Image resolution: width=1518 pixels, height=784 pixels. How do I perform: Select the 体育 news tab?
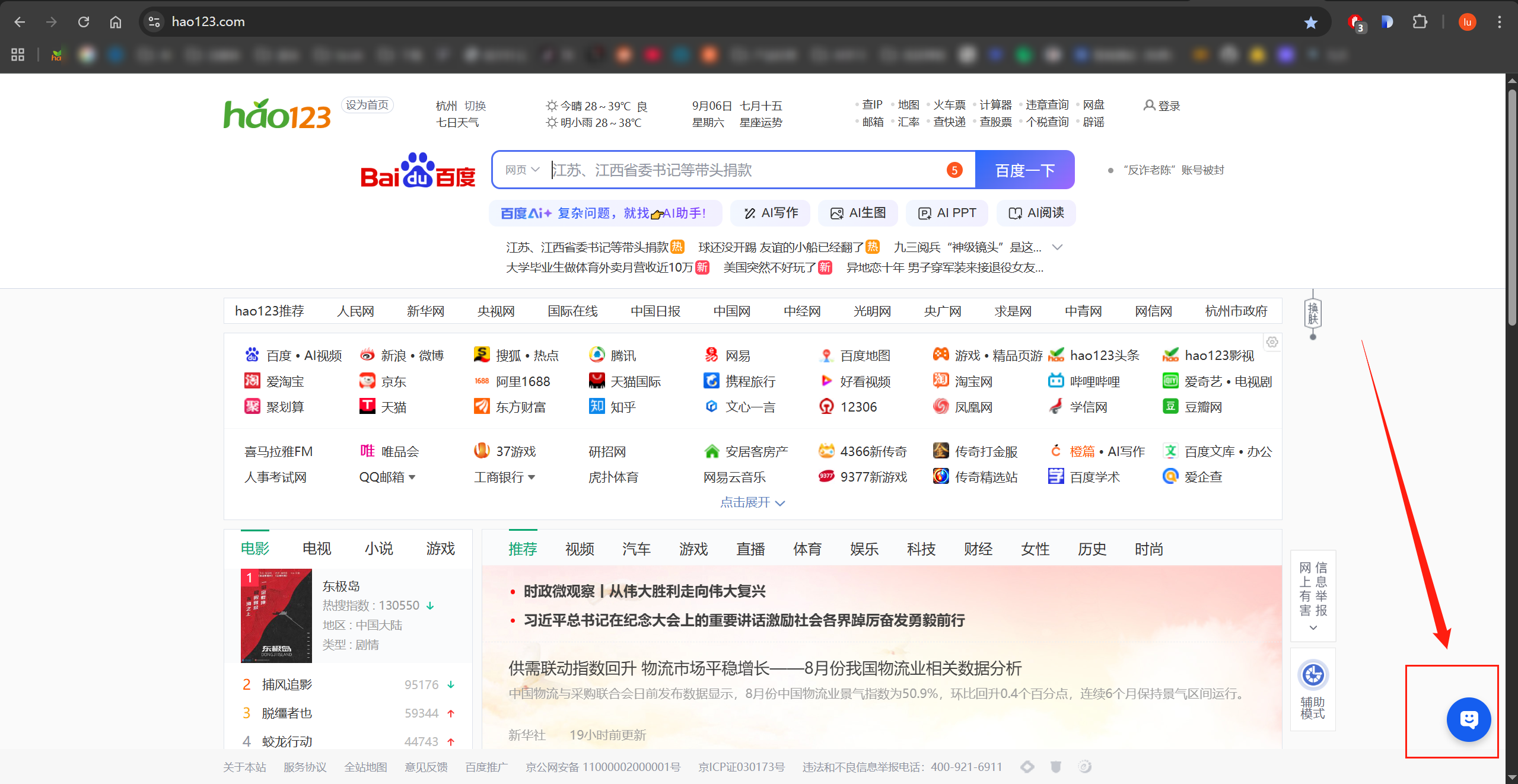point(807,549)
